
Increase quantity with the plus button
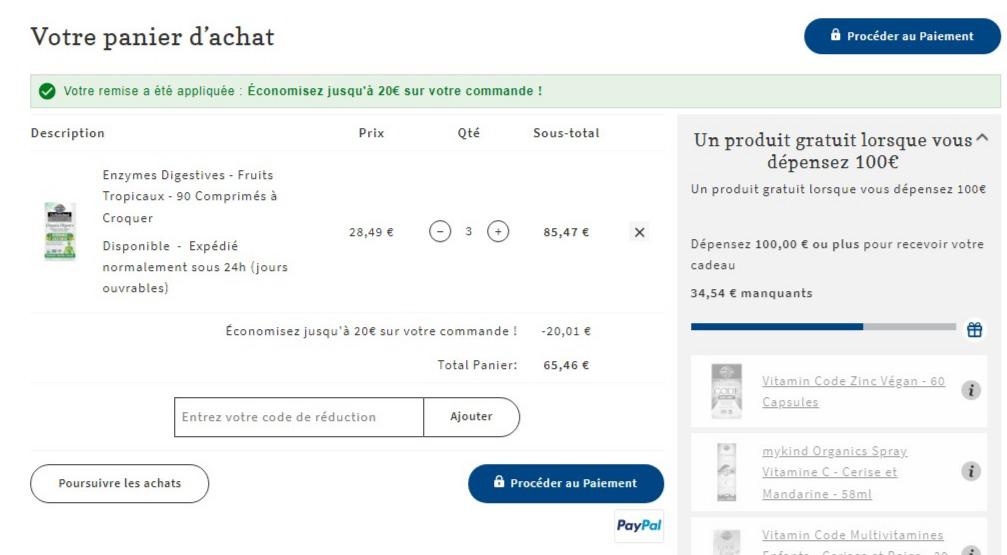point(498,231)
